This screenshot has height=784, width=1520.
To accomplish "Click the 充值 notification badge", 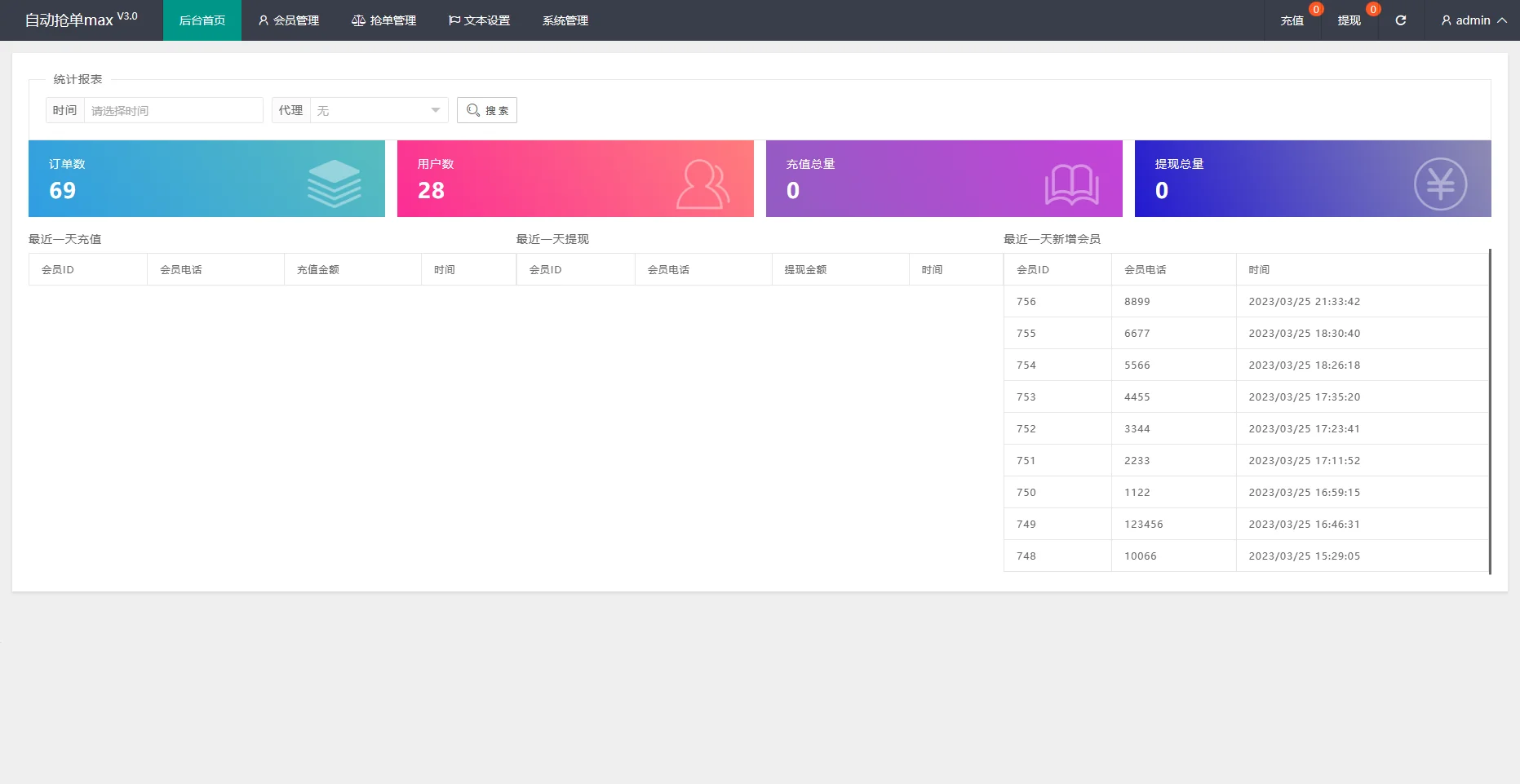I will pyautogui.click(x=1316, y=10).
